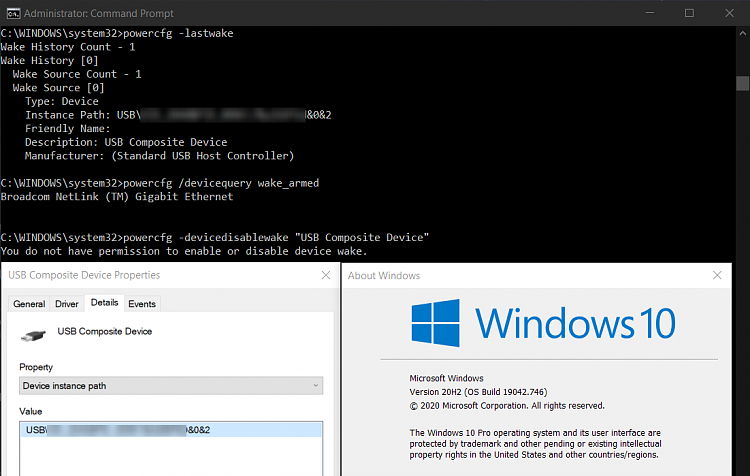Click the 'Type: Device' output line
This screenshot has width=750, height=476.
pos(62,101)
